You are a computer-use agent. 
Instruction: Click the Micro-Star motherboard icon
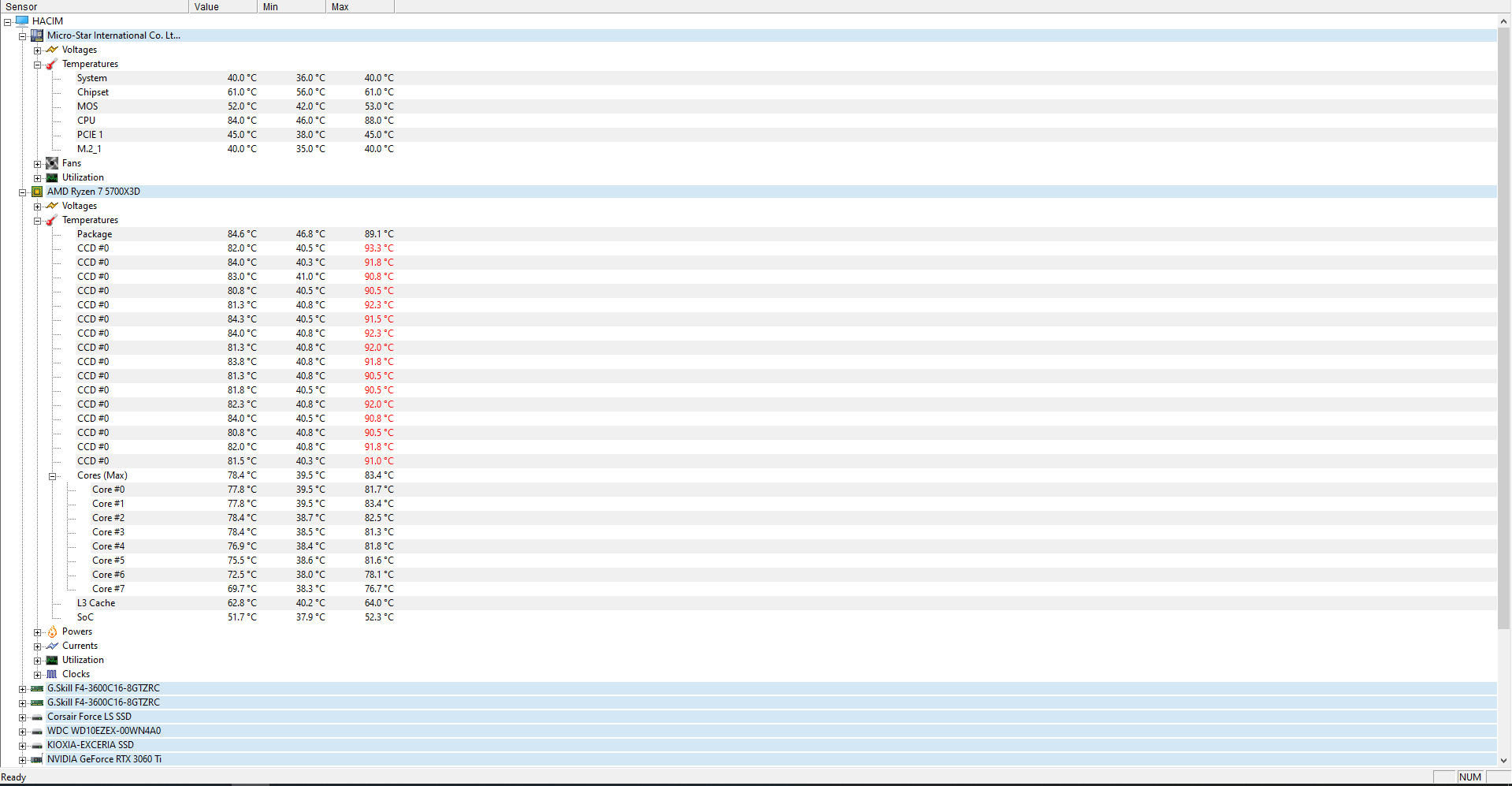click(x=37, y=35)
